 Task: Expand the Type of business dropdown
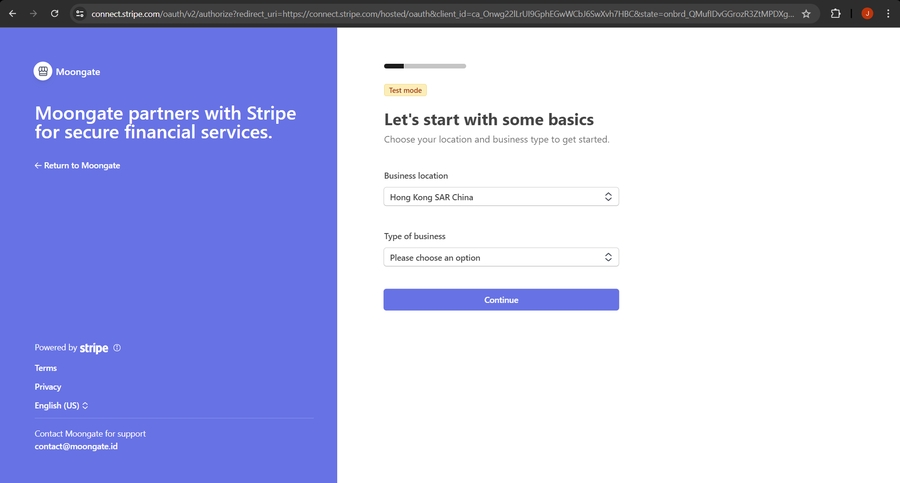(x=501, y=257)
